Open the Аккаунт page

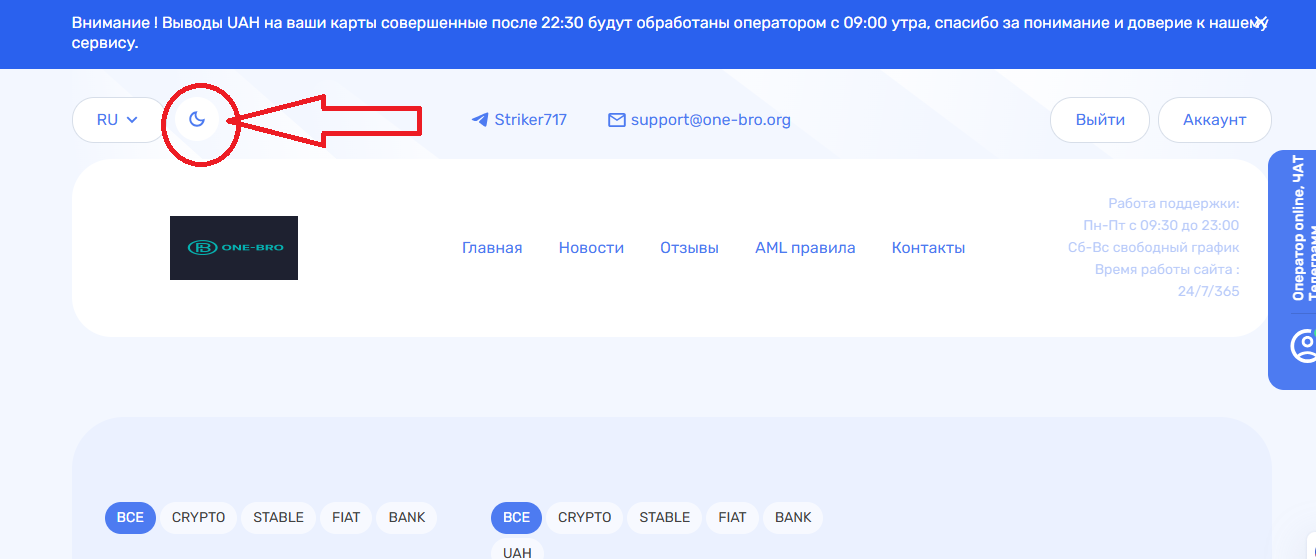click(x=1214, y=120)
